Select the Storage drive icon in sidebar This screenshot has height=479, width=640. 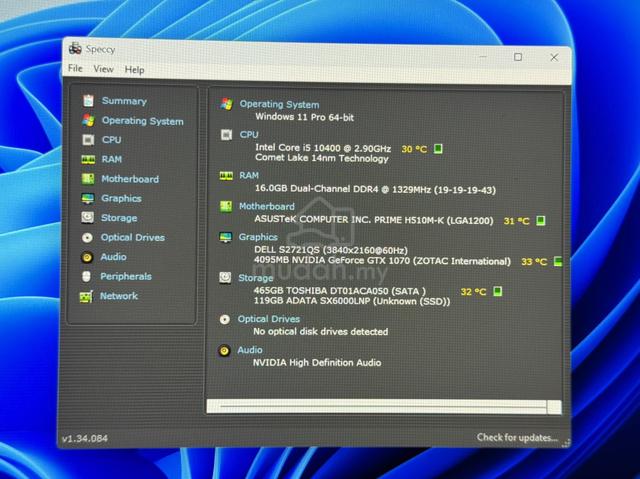(87, 217)
